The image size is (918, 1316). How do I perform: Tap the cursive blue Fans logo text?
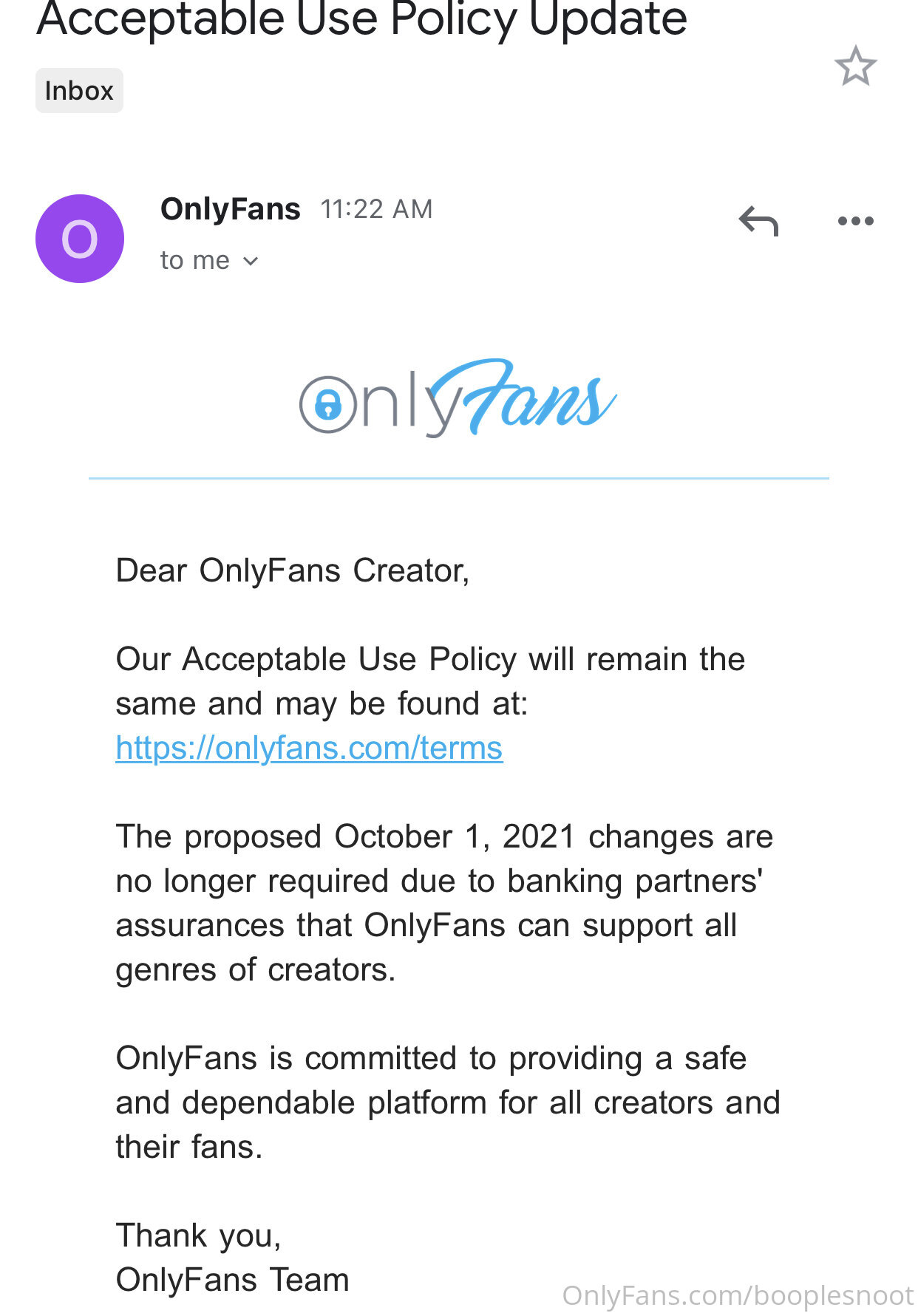point(523,398)
